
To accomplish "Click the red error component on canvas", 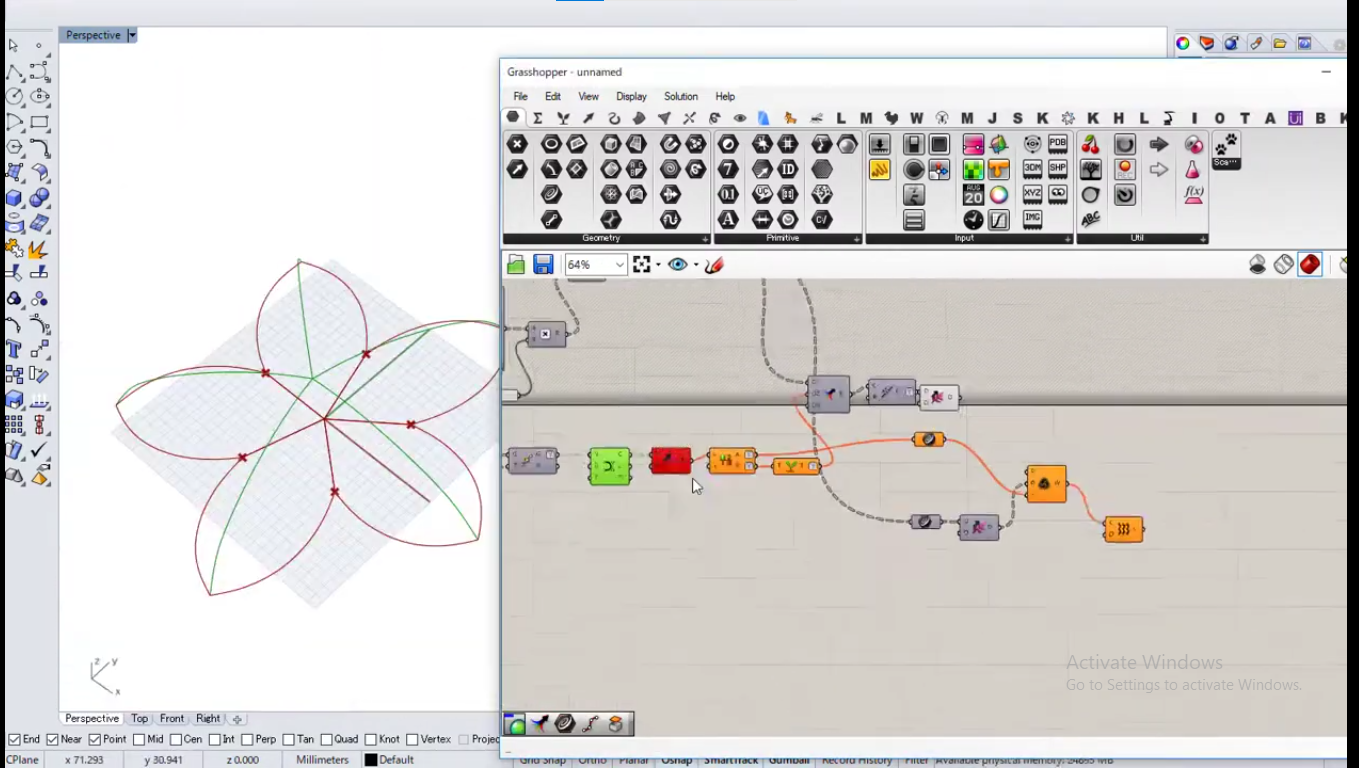I will (670, 460).
